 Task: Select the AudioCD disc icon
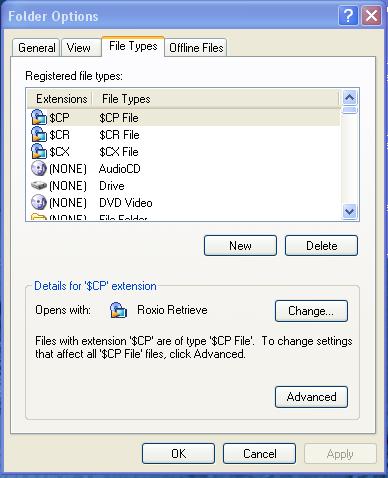click(39, 169)
